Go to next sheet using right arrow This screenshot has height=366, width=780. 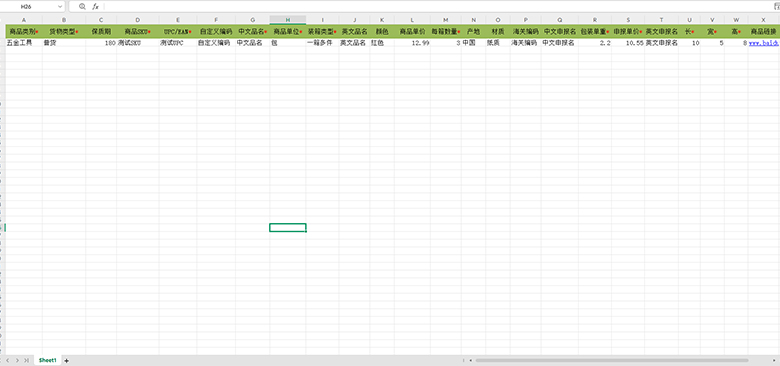pyautogui.click(x=17, y=360)
